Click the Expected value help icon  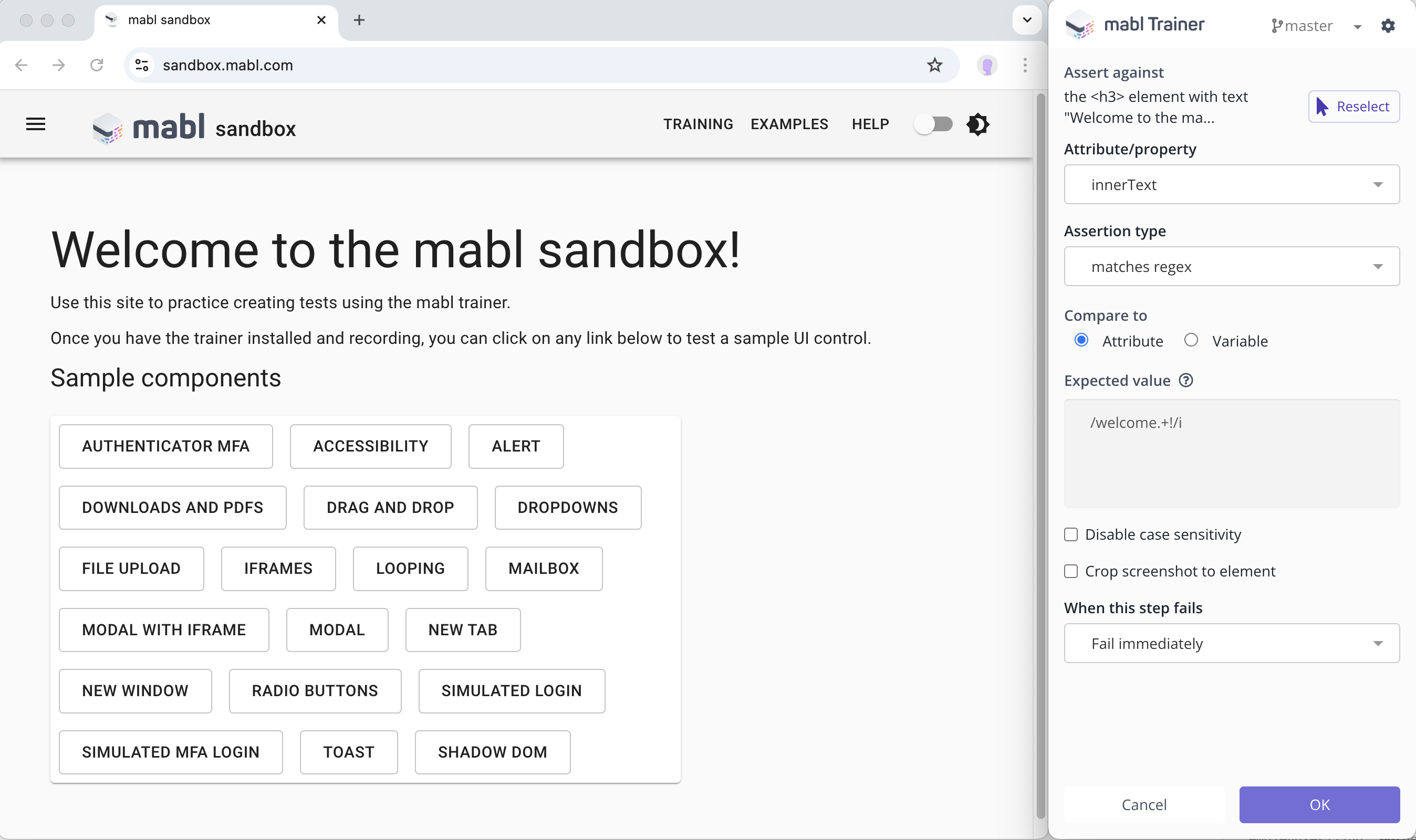pyautogui.click(x=1185, y=381)
